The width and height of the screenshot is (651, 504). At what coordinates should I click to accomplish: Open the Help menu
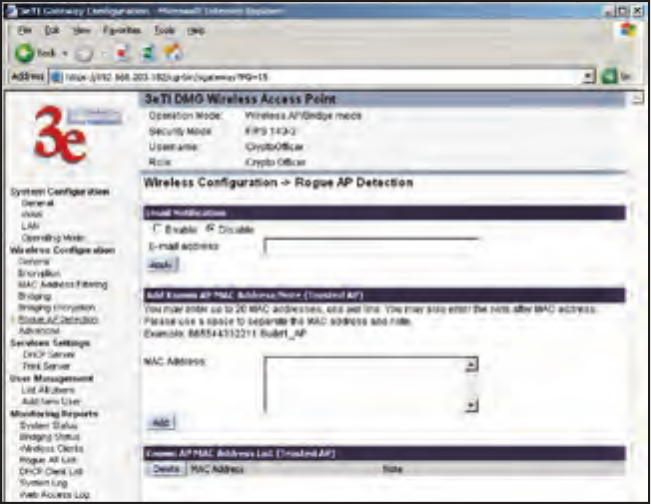(196, 30)
